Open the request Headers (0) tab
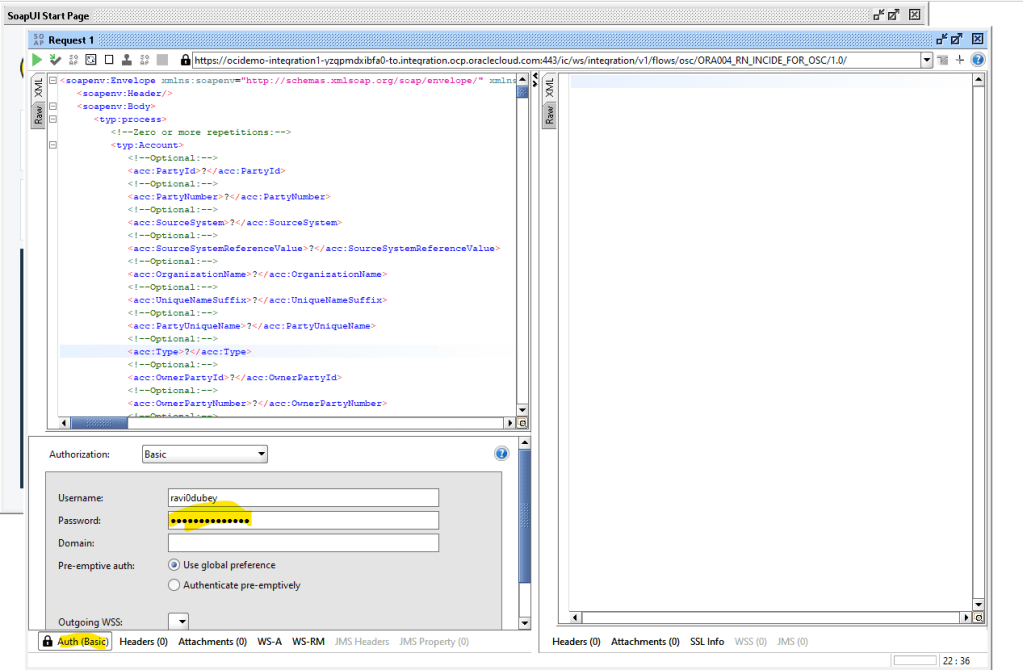 (x=143, y=641)
